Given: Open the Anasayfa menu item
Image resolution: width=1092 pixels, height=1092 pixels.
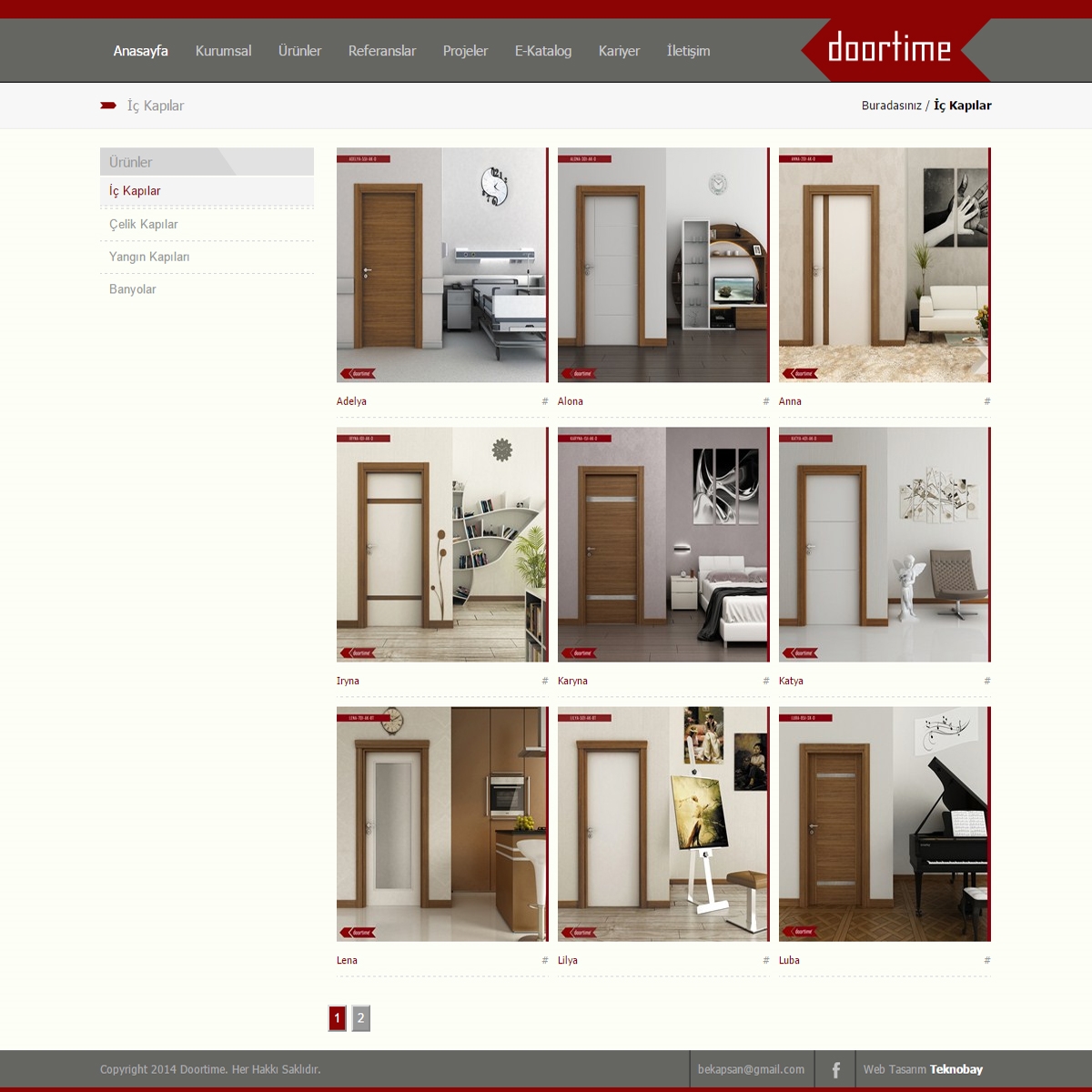Looking at the screenshot, I should 140,51.
